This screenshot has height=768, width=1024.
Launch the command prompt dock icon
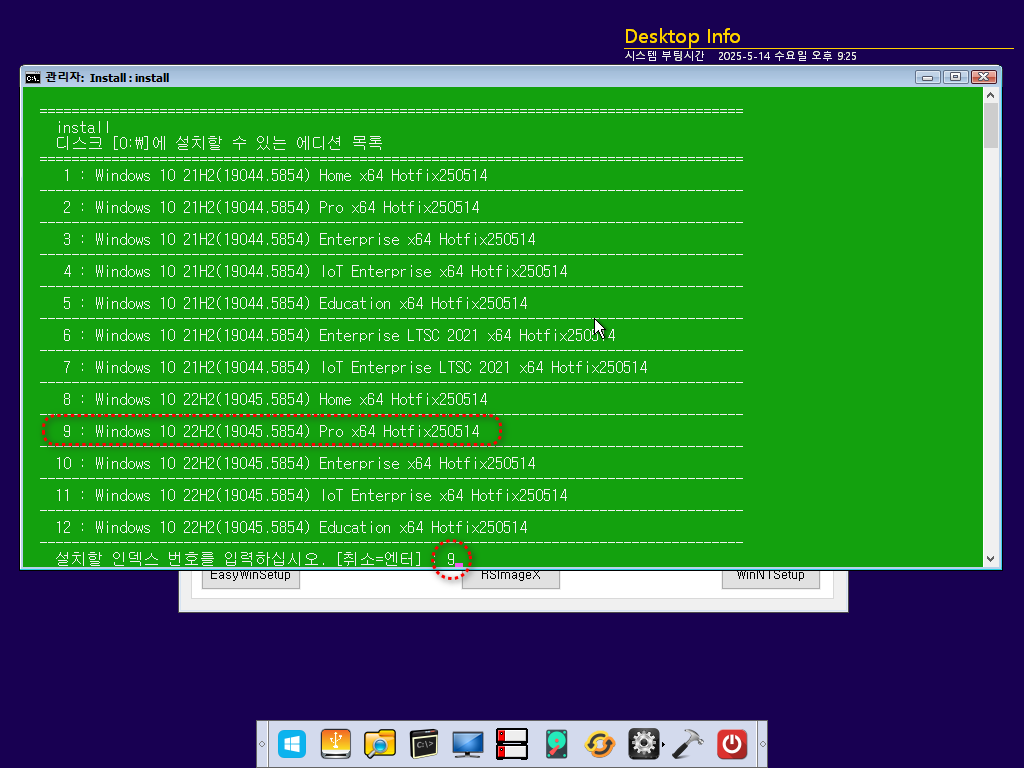point(423,744)
